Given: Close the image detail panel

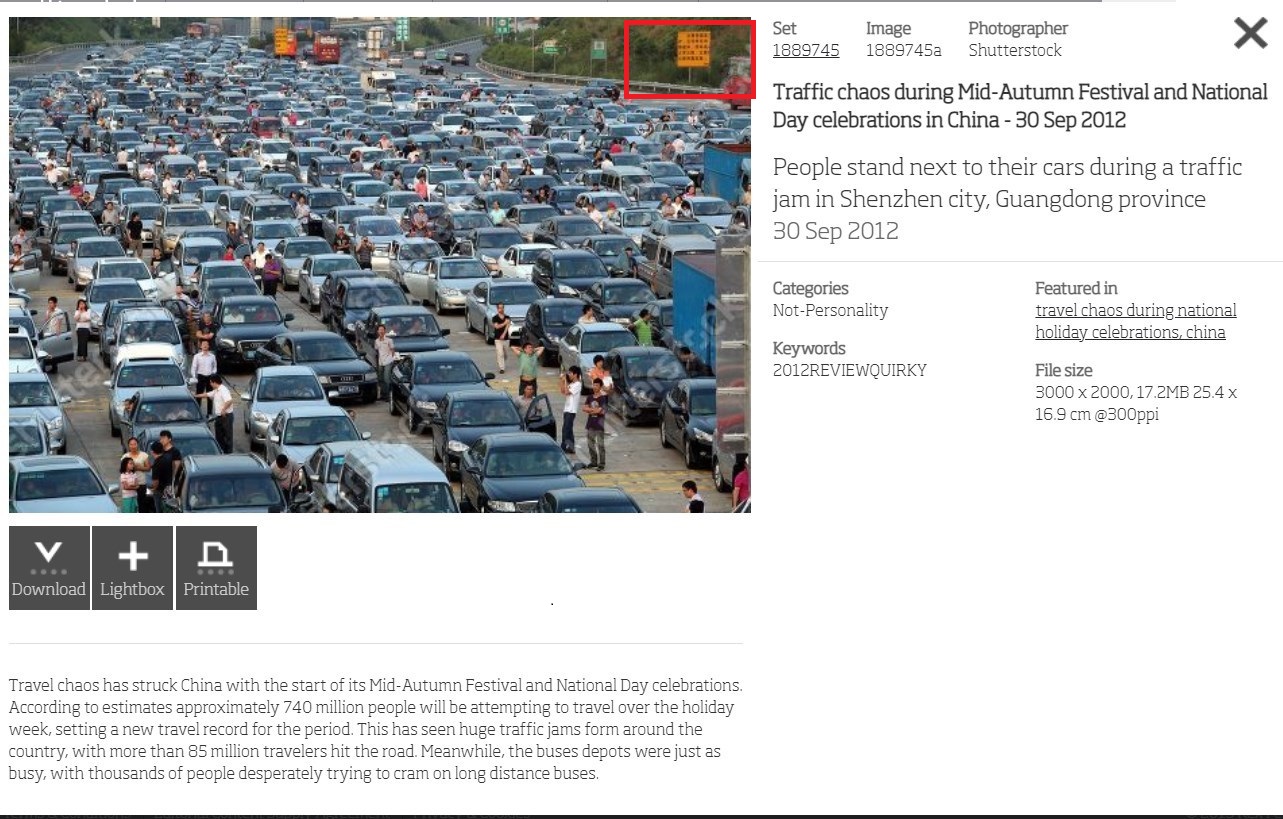Looking at the screenshot, I should [x=1250, y=33].
